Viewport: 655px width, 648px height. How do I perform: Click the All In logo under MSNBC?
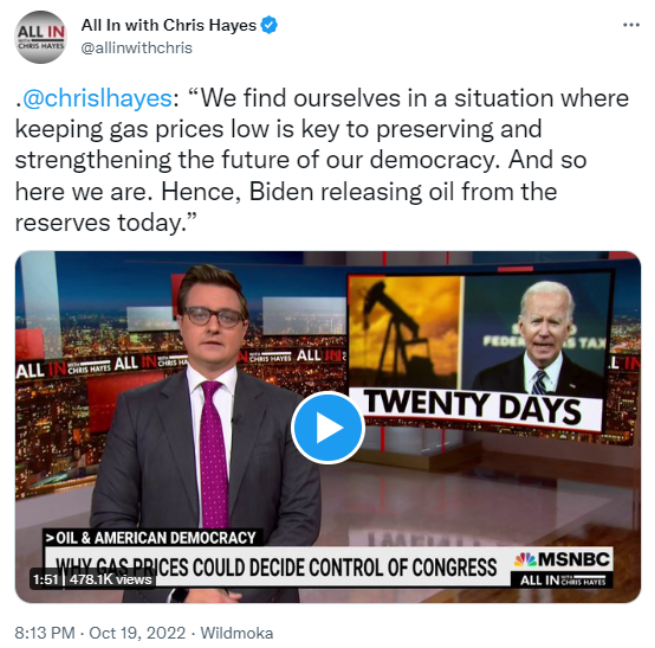[562, 580]
